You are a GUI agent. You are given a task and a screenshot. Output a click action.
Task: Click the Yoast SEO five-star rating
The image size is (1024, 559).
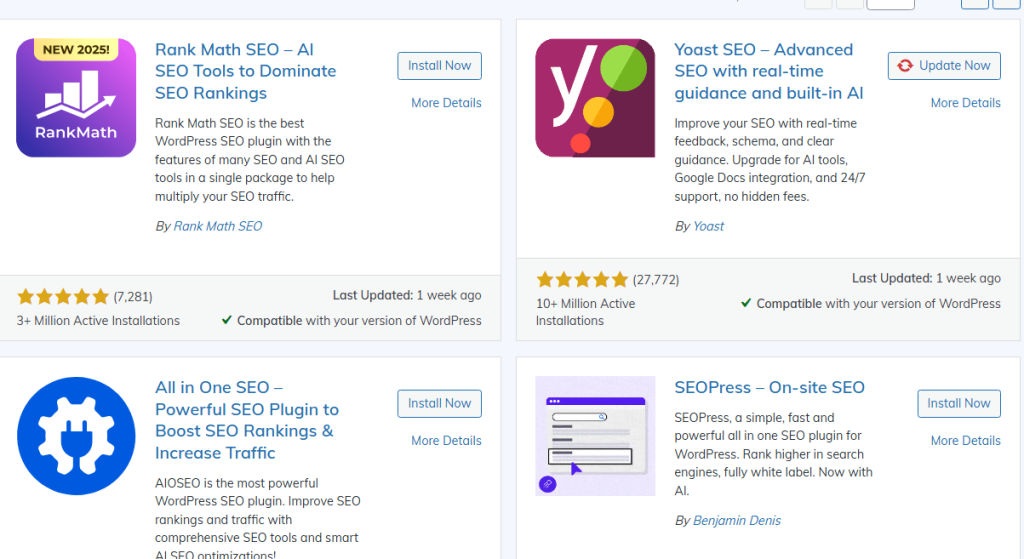(582, 280)
